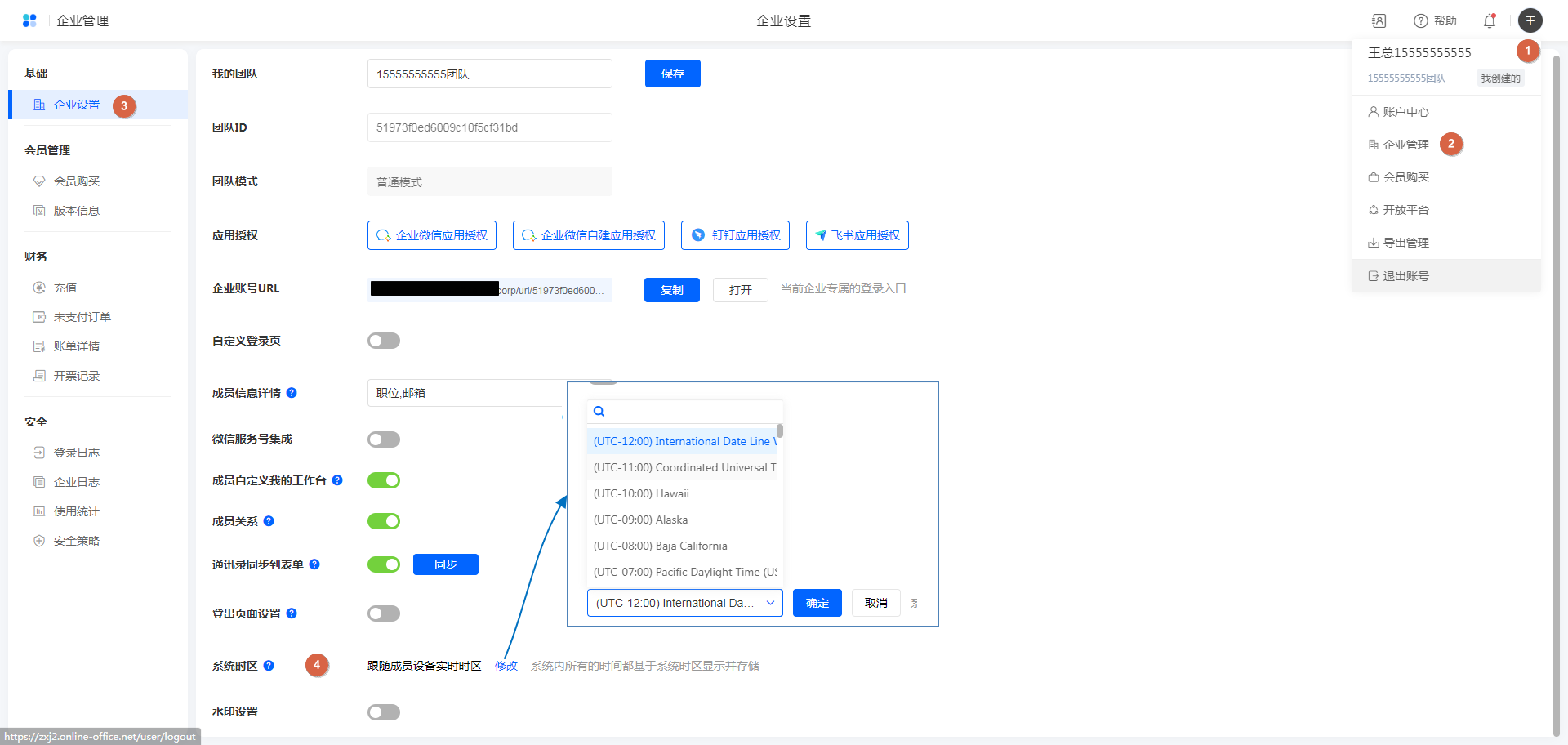Screen dimensions: 1568x745
Task: Click the notification bell icon
Action: click(x=1490, y=21)
